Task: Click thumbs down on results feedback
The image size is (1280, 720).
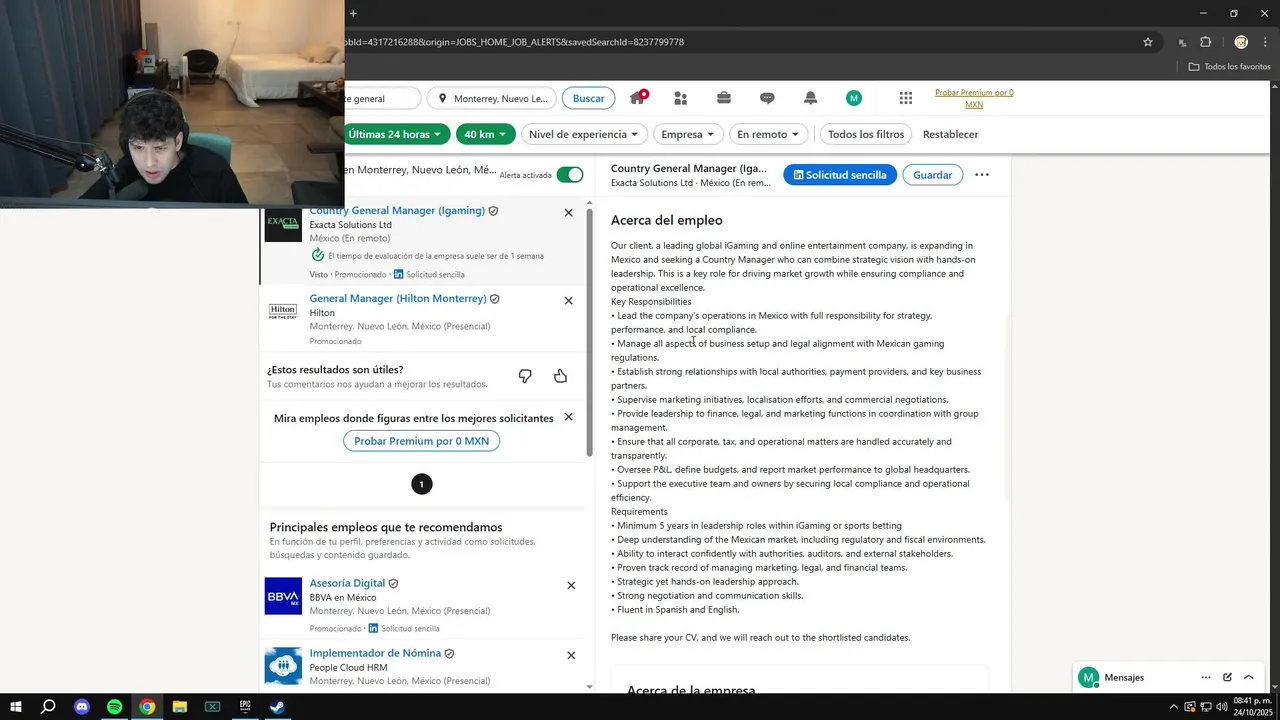Action: 525,376
